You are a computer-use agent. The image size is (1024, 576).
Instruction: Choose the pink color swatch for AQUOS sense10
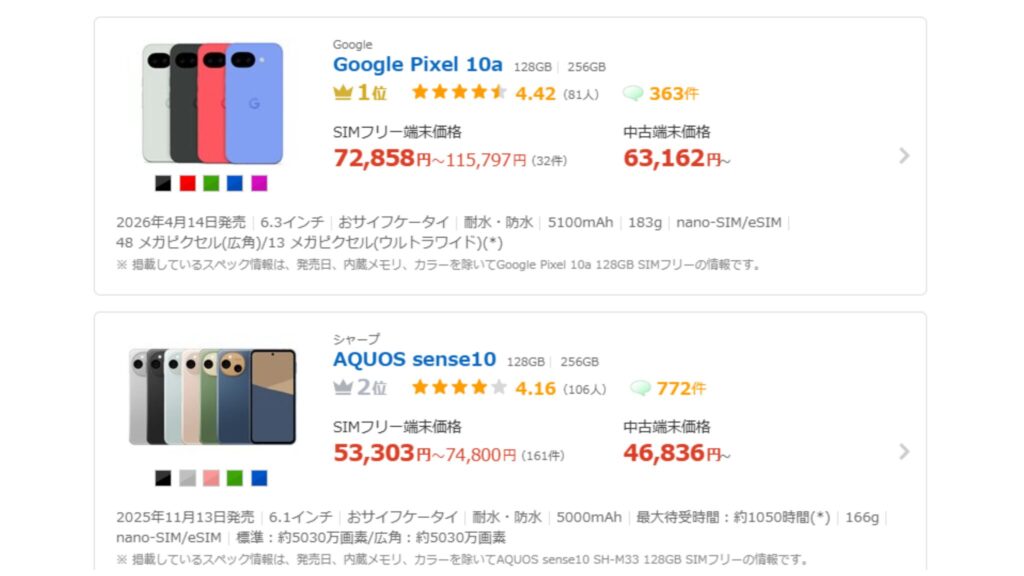pyautogui.click(x=211, y=479)
